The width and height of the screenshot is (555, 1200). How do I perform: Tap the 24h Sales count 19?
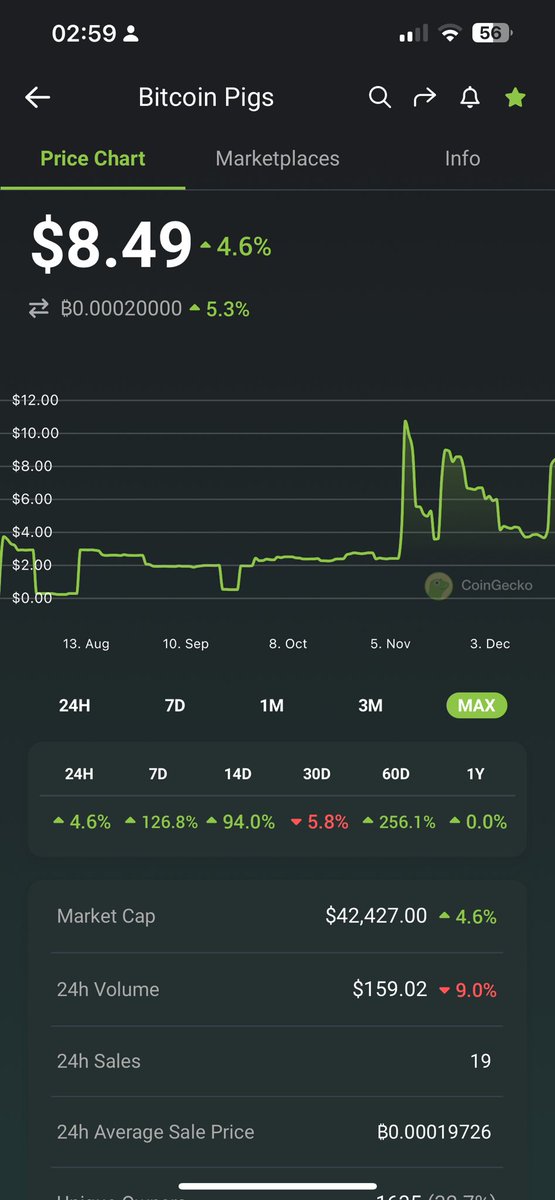point(481,1061)
